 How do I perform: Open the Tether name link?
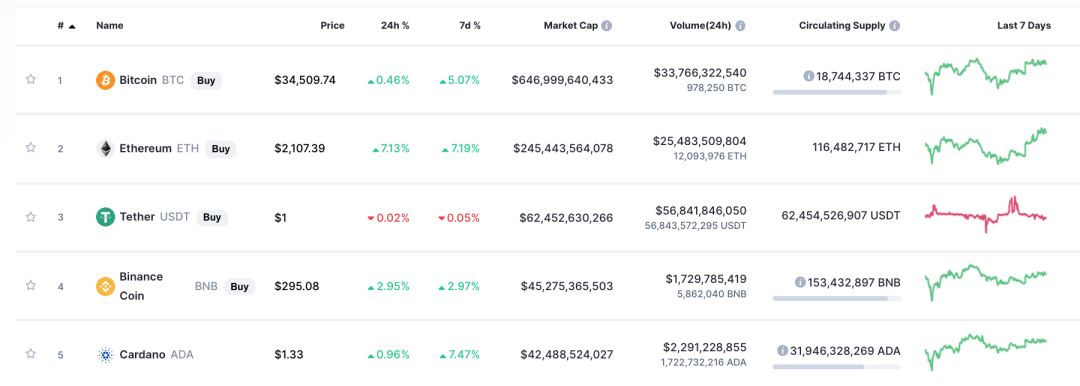click(137, 217)
